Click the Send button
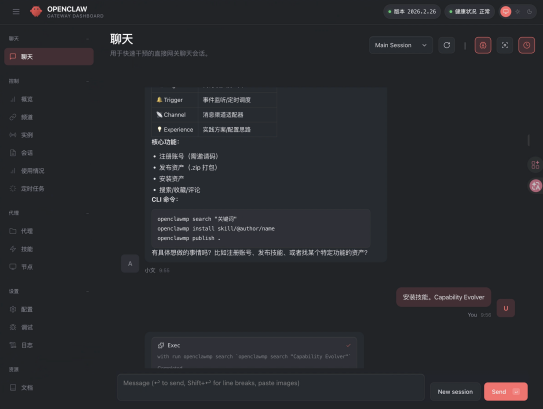This screenshot has width=543, height=409. [x=506, y=392]
